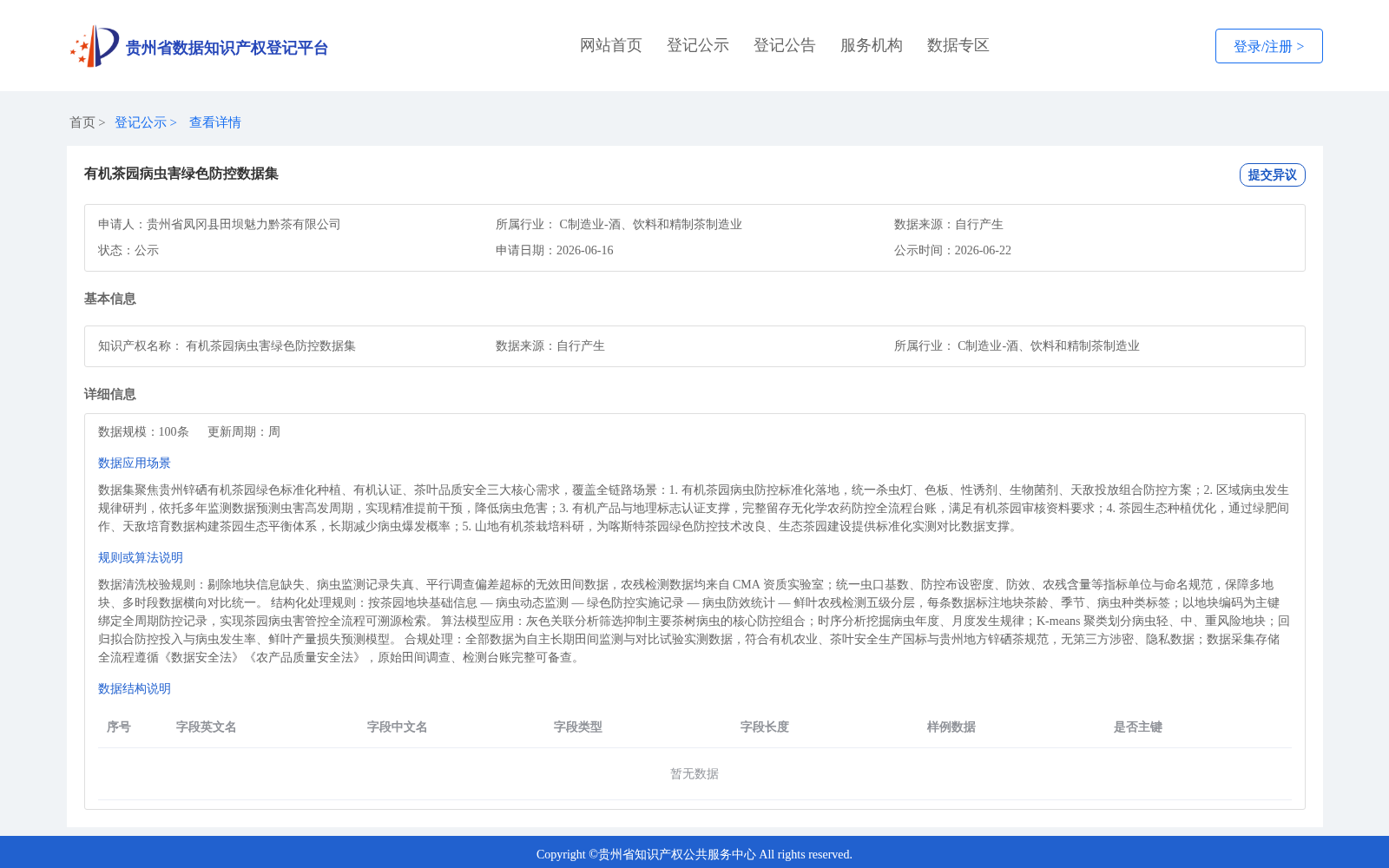
Task: Click 数据规模:100条 text
Action: (143, 431)
